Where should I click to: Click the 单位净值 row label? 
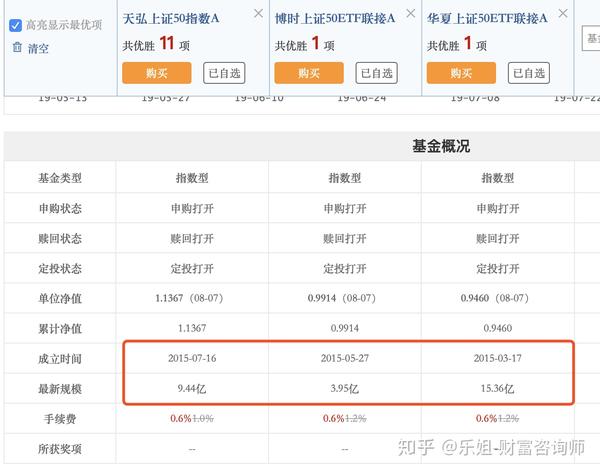[x=60, y=298]
